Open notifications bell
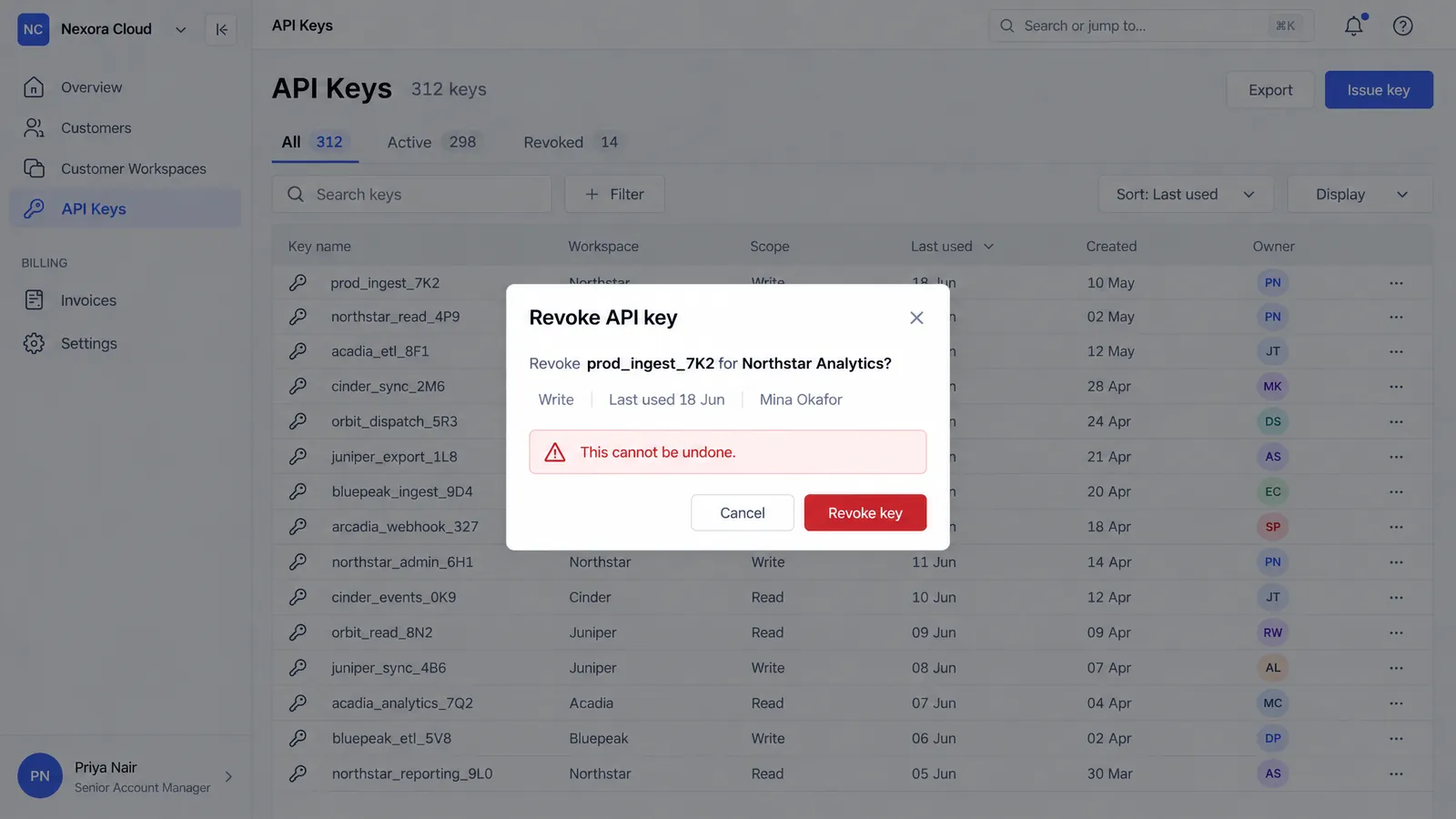1456x819 pixels. pos(1354,25)
